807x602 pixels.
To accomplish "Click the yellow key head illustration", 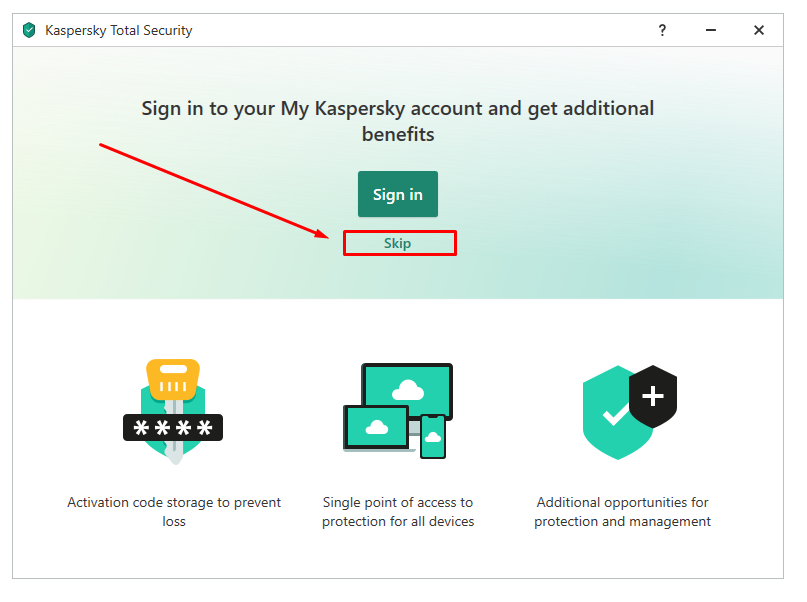I will pyautogui.click(x=173, y=379).
